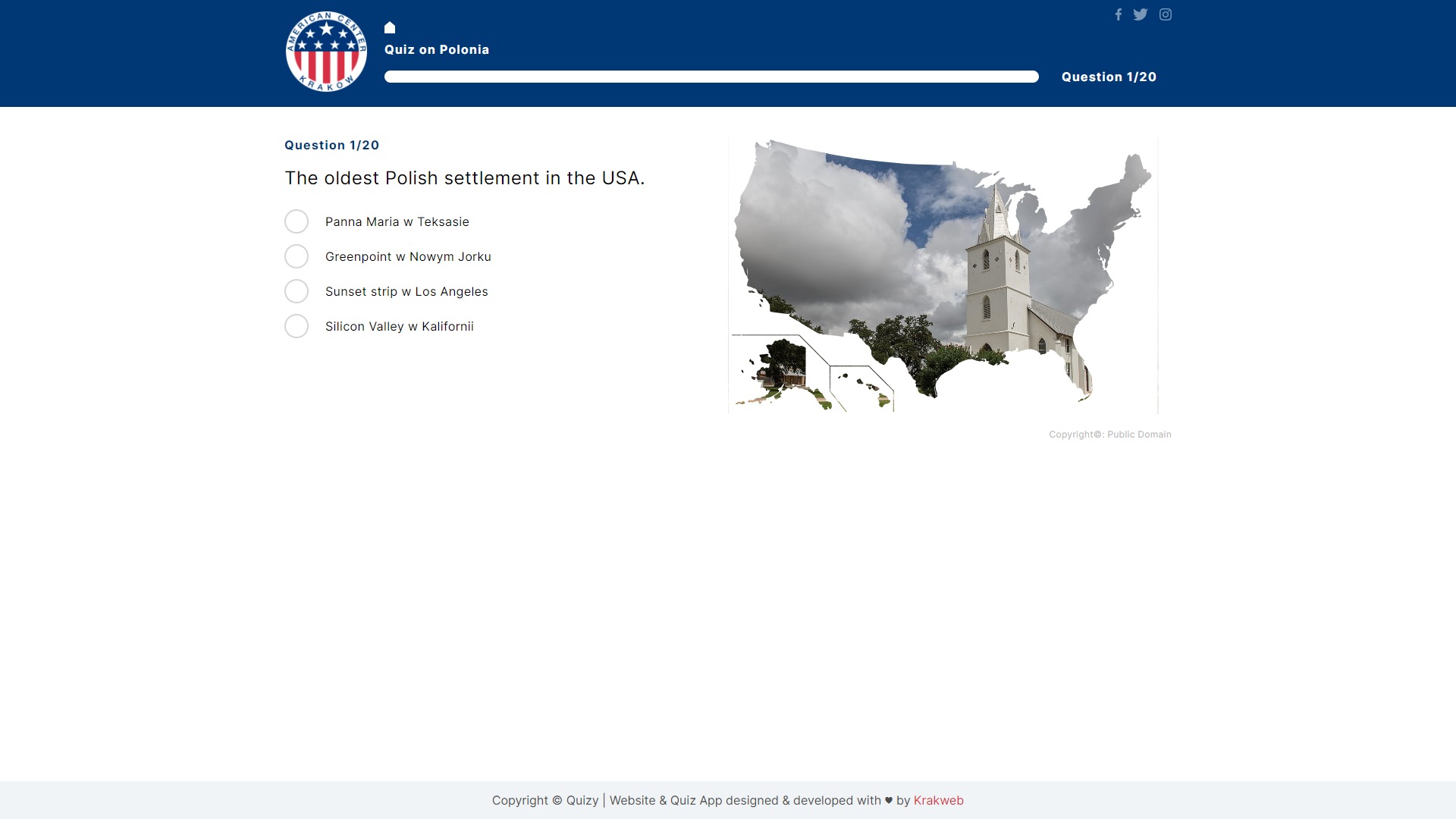Open the Facebook icon link
The width and height of the screenshot is (1456, 819).
pos(1118,14)
